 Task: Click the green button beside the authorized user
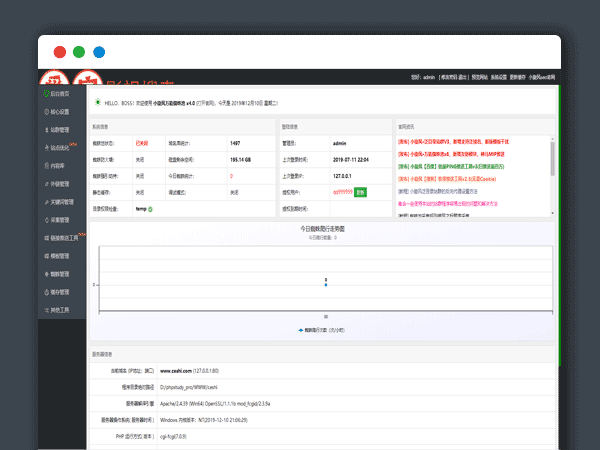point(360,192)
